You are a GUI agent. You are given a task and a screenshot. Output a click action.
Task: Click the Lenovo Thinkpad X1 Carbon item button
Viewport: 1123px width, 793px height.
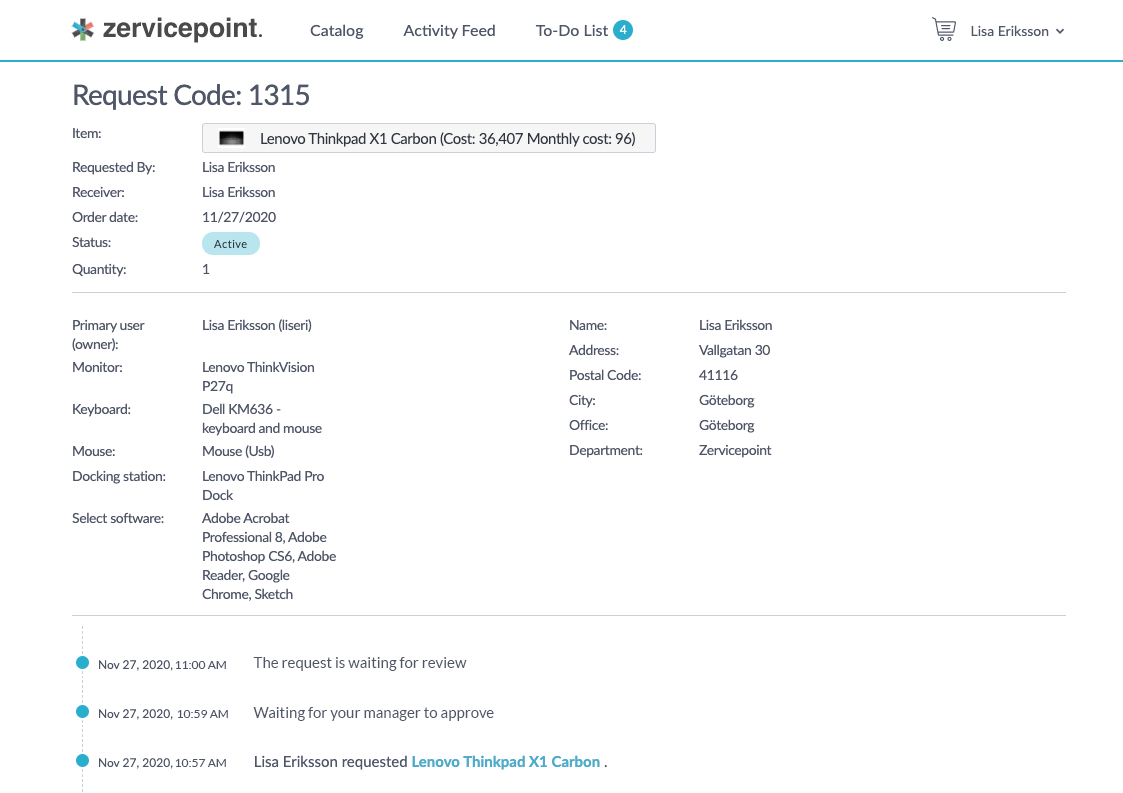[429, 139]
